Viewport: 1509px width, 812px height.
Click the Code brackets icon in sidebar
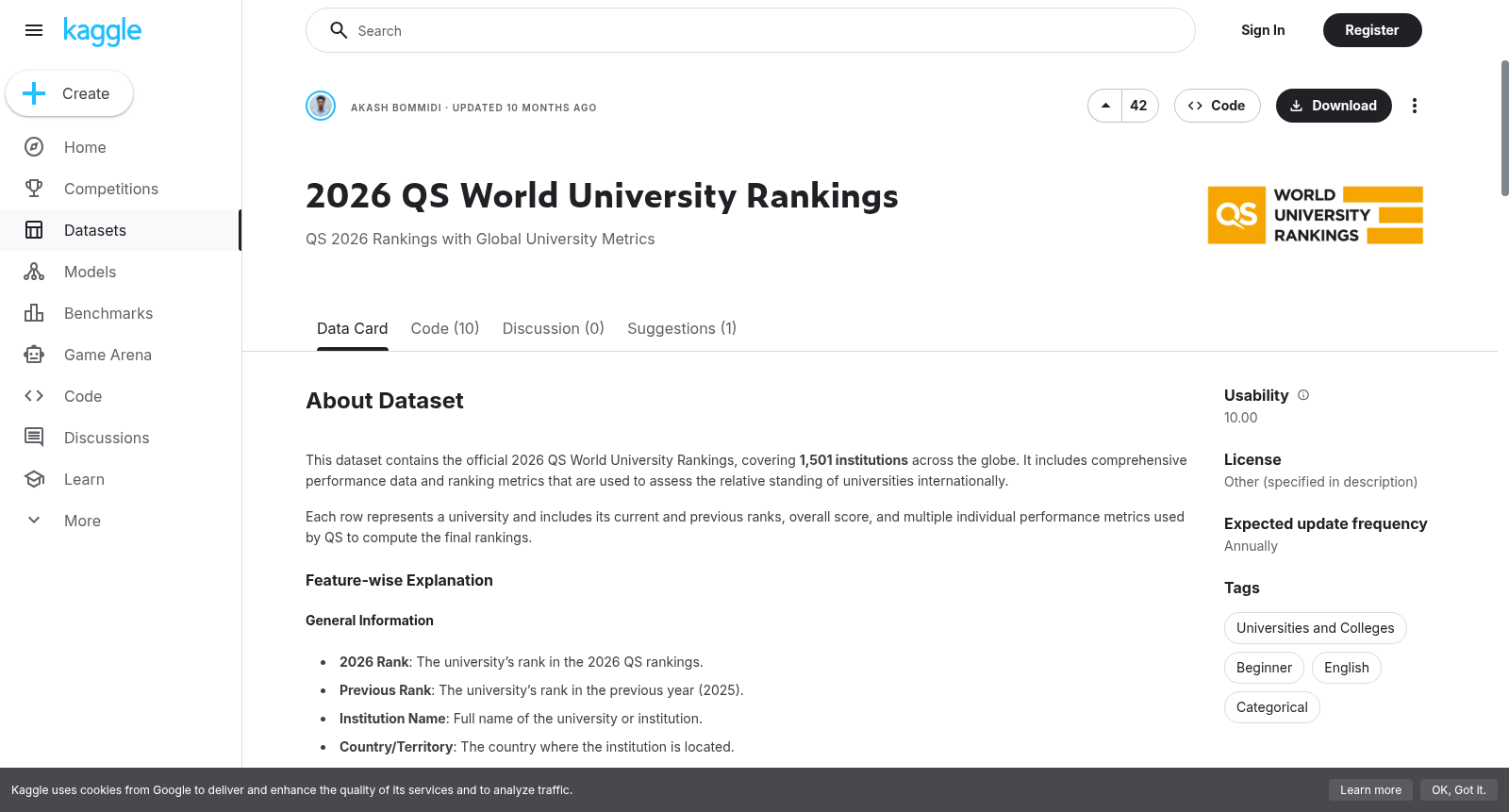[34, 396]
